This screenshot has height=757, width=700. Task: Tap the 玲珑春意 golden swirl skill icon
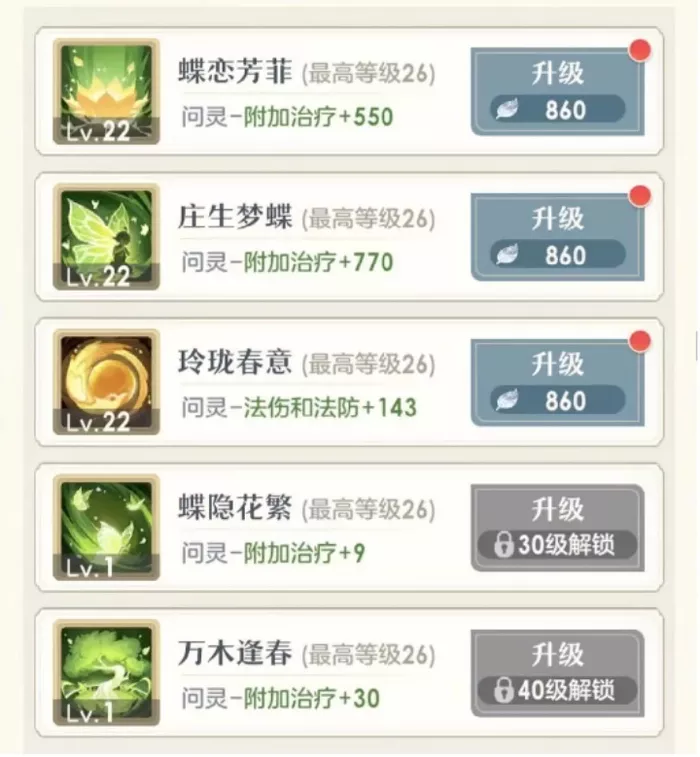pos(106,382)
